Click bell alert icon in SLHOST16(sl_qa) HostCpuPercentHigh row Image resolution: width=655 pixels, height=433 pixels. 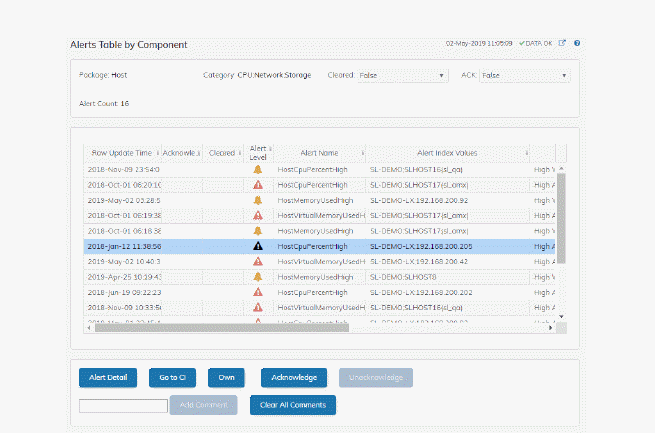(258, 170)
